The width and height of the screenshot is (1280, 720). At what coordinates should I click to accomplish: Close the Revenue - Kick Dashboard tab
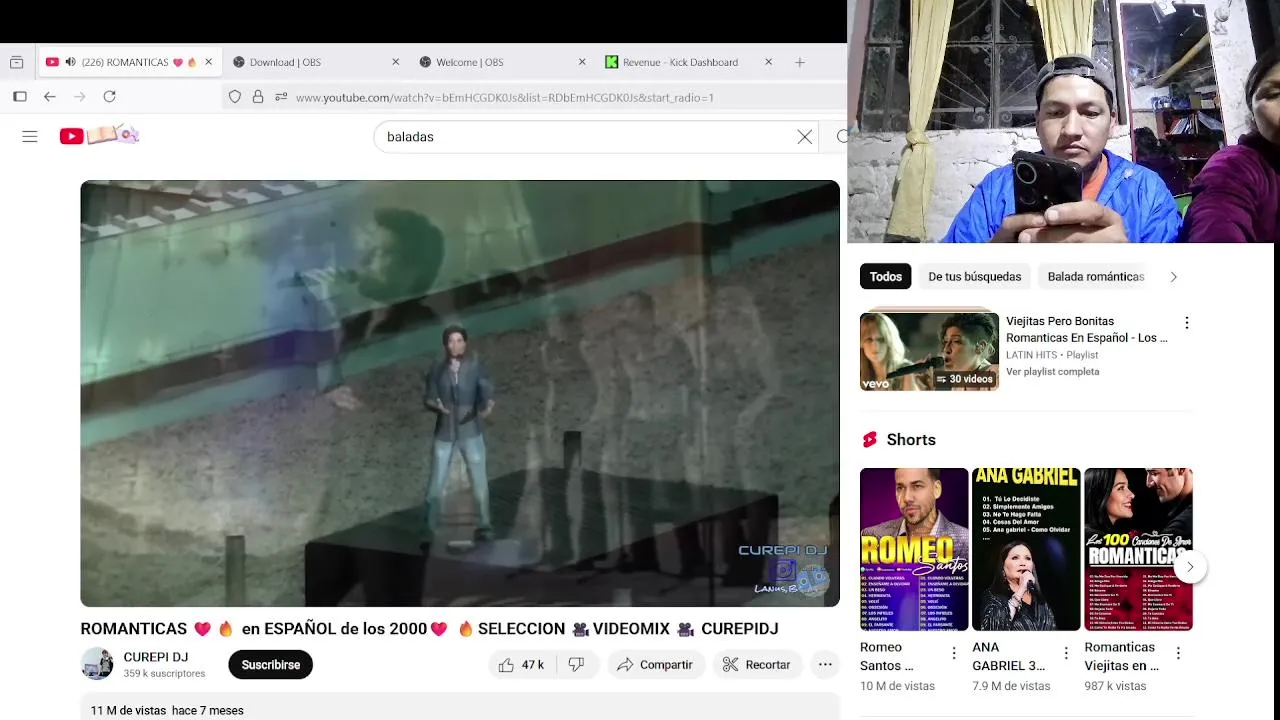768,62
